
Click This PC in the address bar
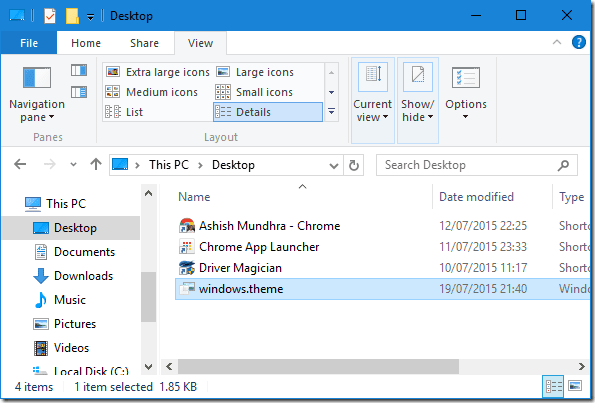click(168, 165)
